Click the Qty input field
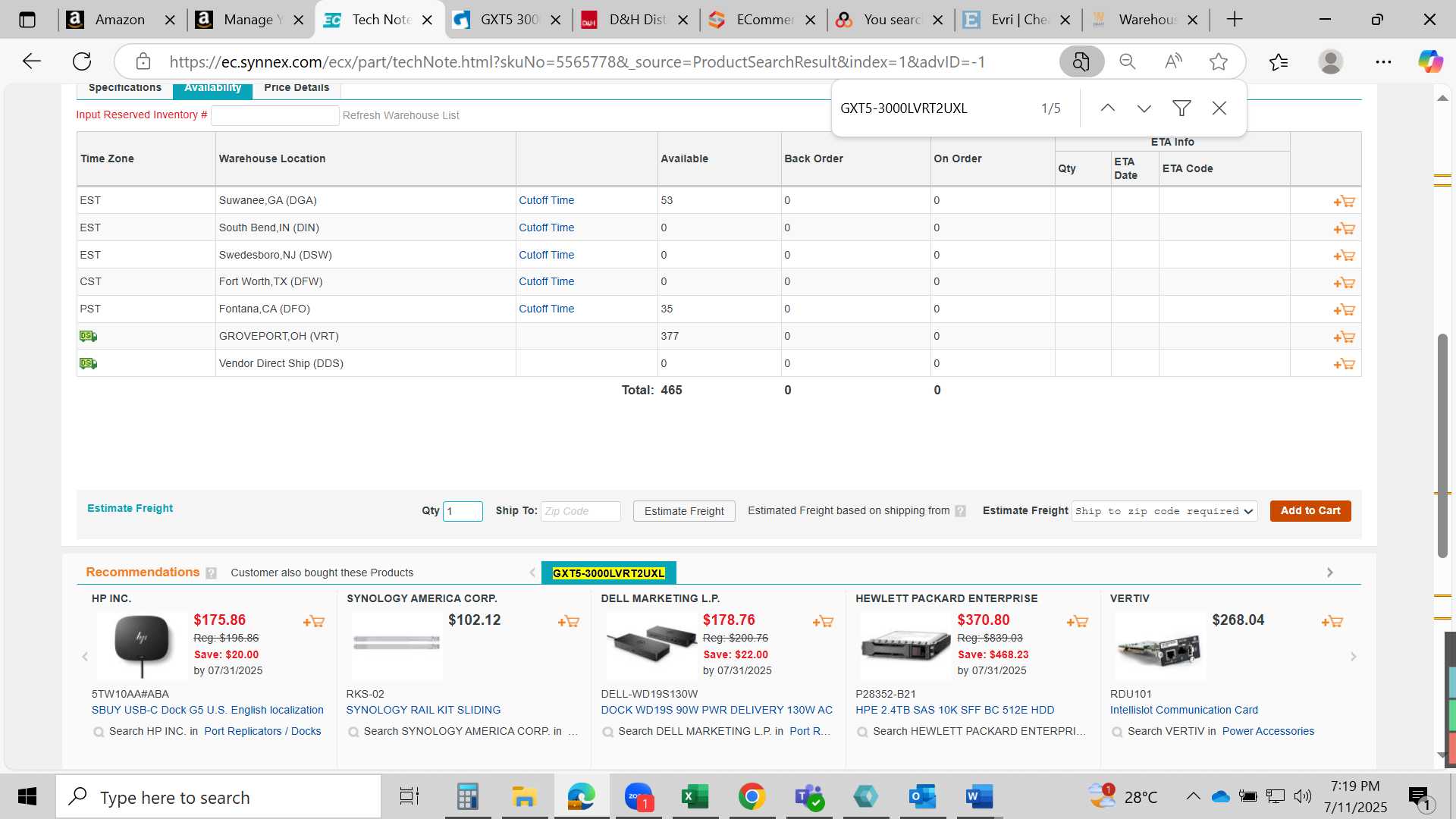This screenshot has height=819, width=1456. tap(463, 511)
